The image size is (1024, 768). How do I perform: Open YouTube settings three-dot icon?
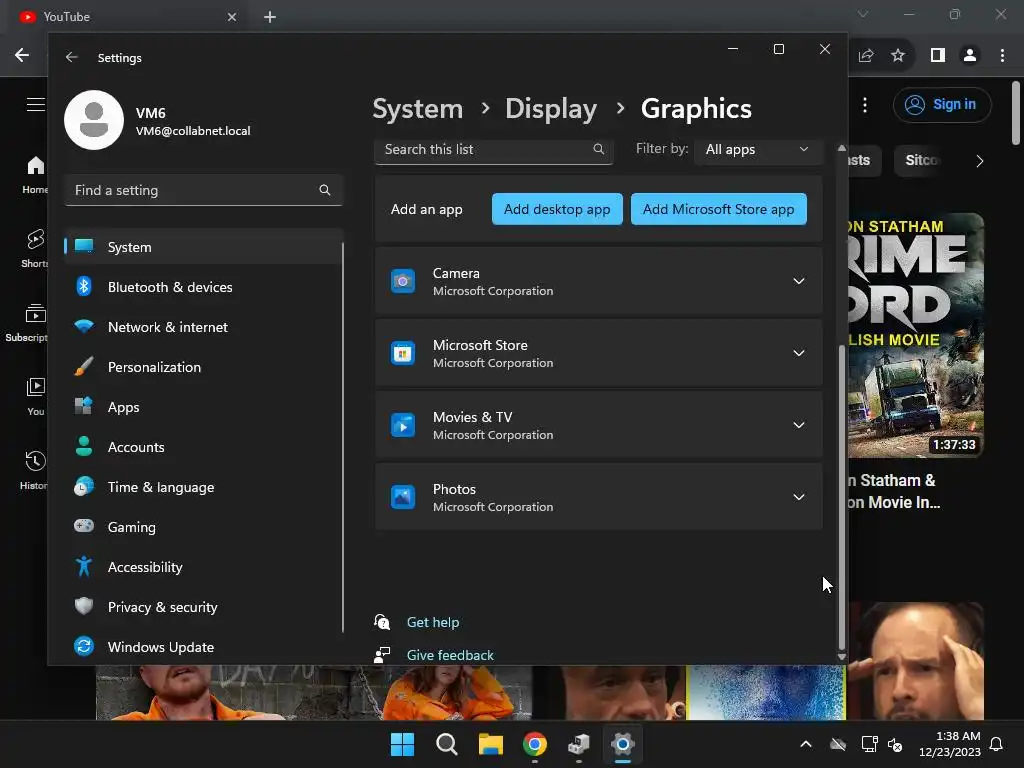pos(865,105)
